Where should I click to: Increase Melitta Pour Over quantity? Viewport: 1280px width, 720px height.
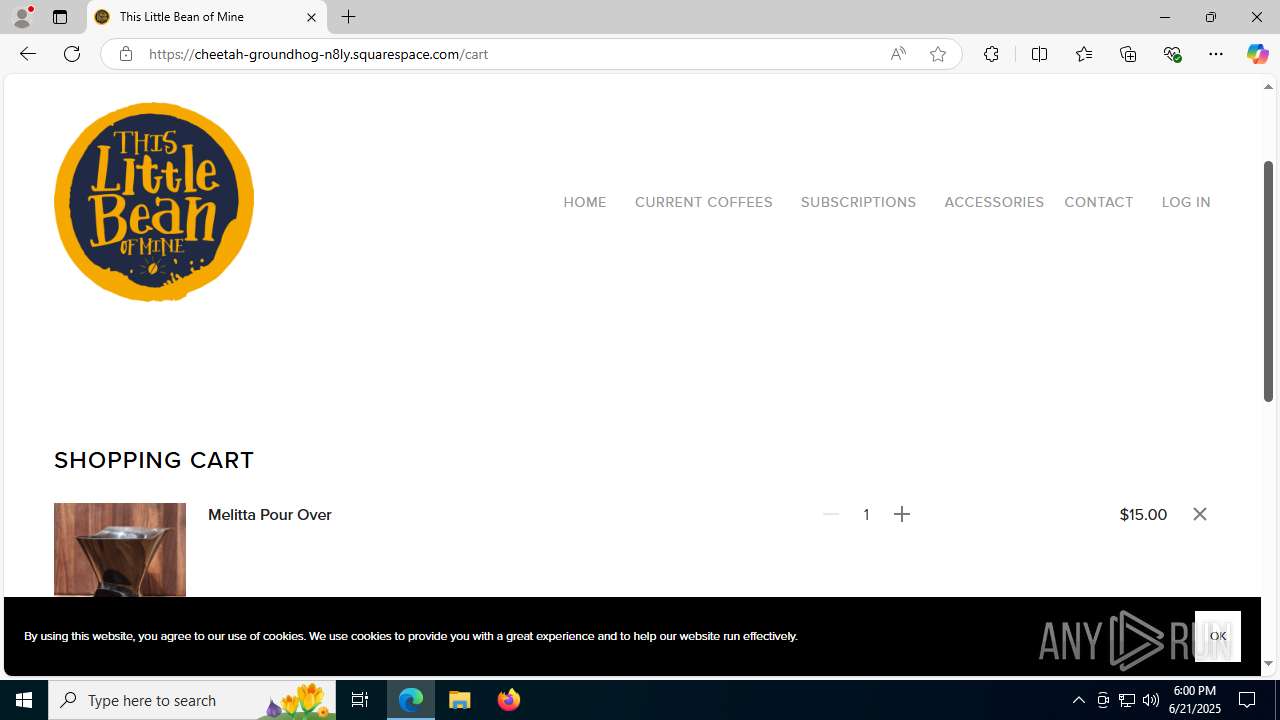pos(902,514)
